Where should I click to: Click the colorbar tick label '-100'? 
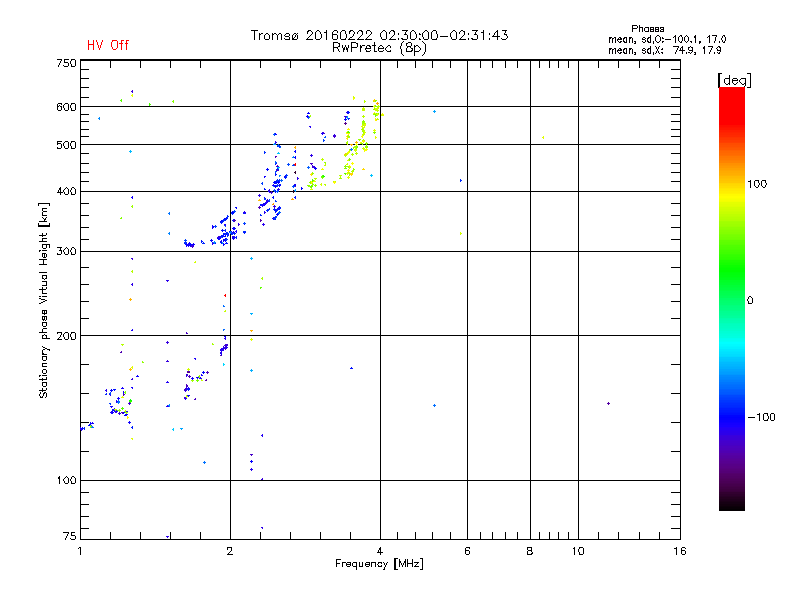click(x=761, y=417)
